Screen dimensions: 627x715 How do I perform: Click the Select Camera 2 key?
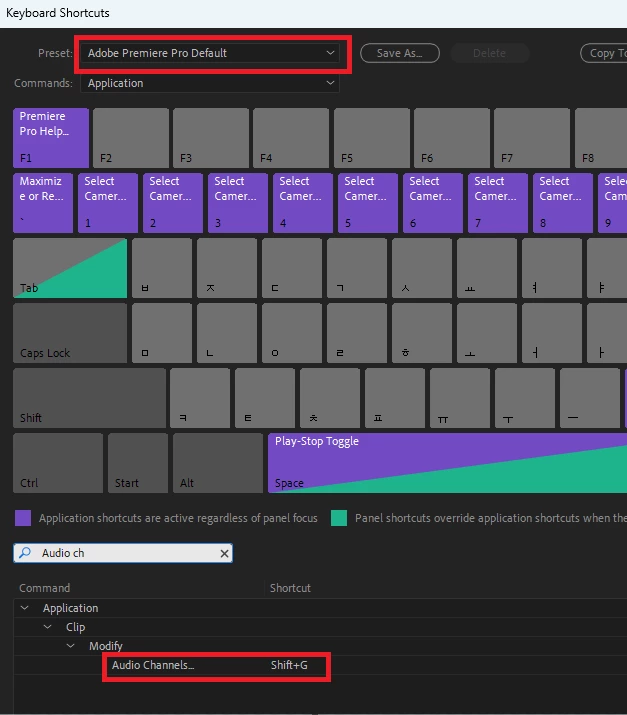coord(173,203)
